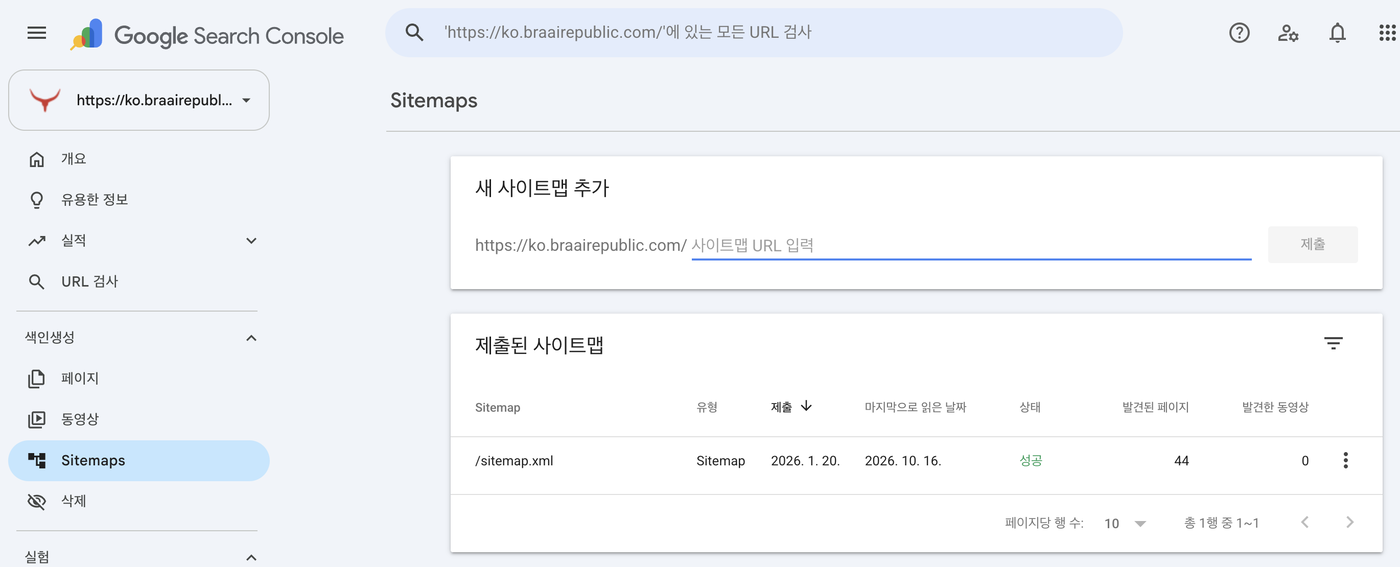Click the 발견된 페이지 column header
Image resolution: width=1400 pixels, height=567 pixels.
coord(1155,407)
